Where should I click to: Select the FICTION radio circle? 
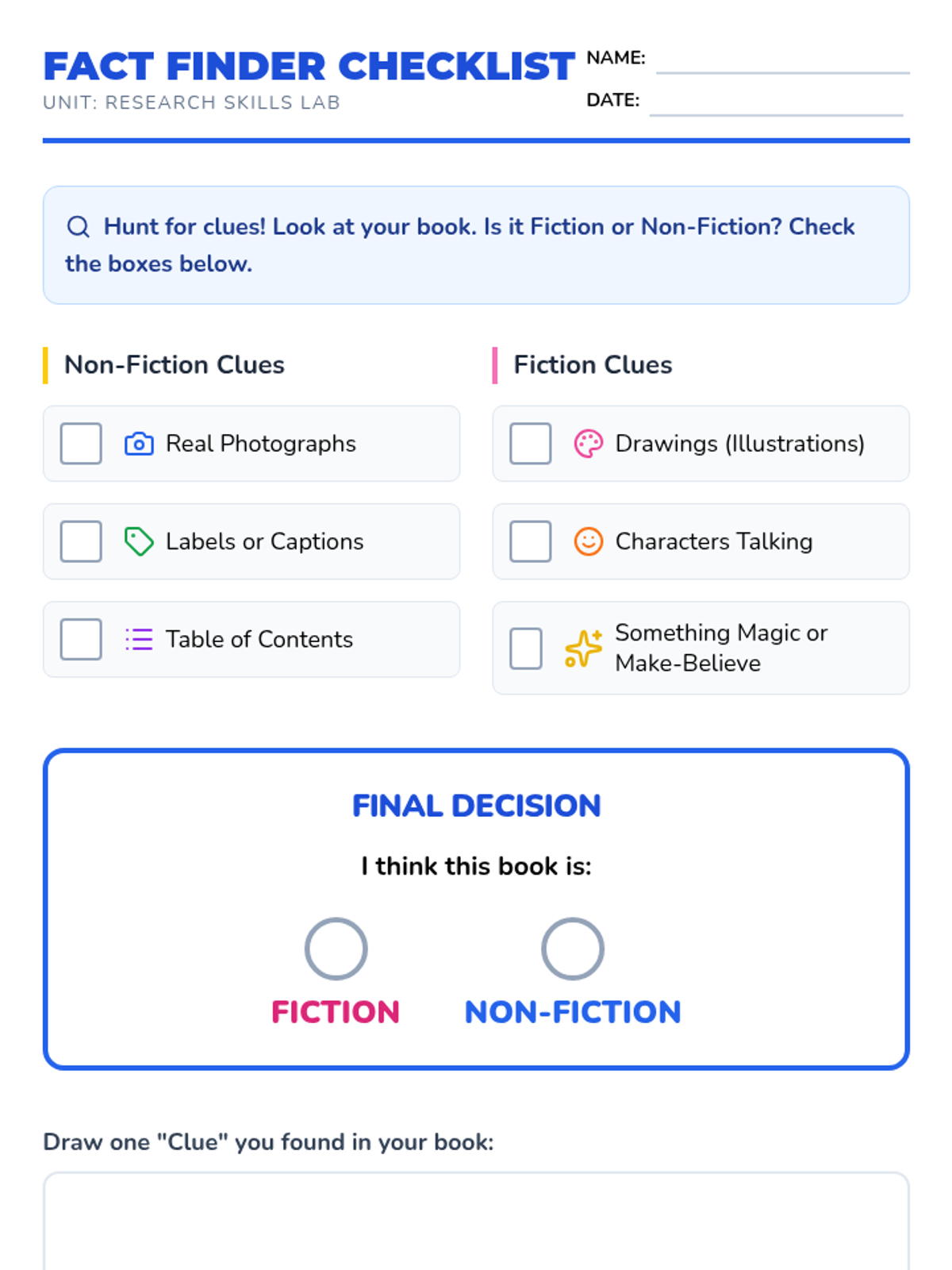tap(336, 949)
